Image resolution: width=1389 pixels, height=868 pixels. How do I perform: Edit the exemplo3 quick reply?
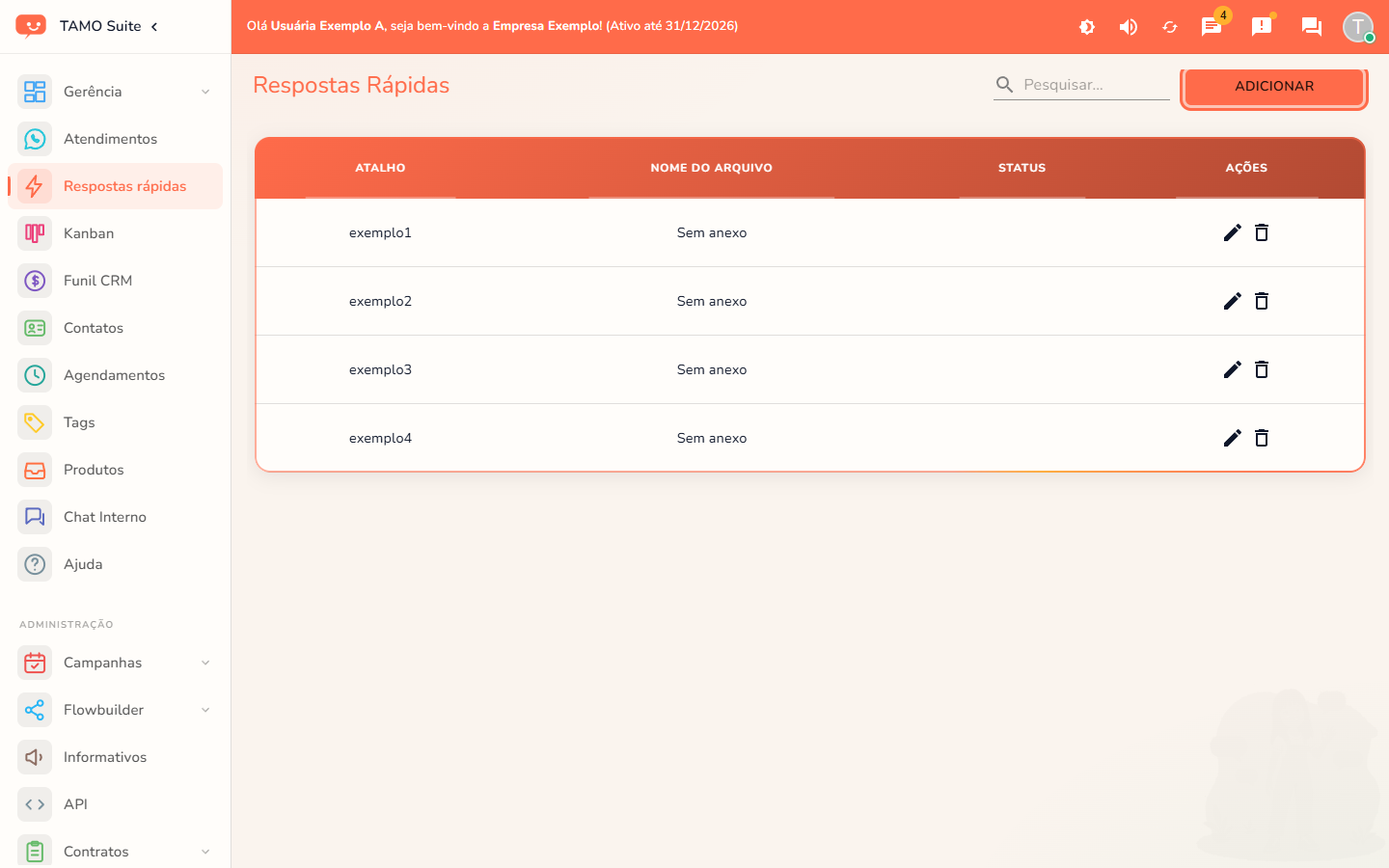(x=1232, y=369)
